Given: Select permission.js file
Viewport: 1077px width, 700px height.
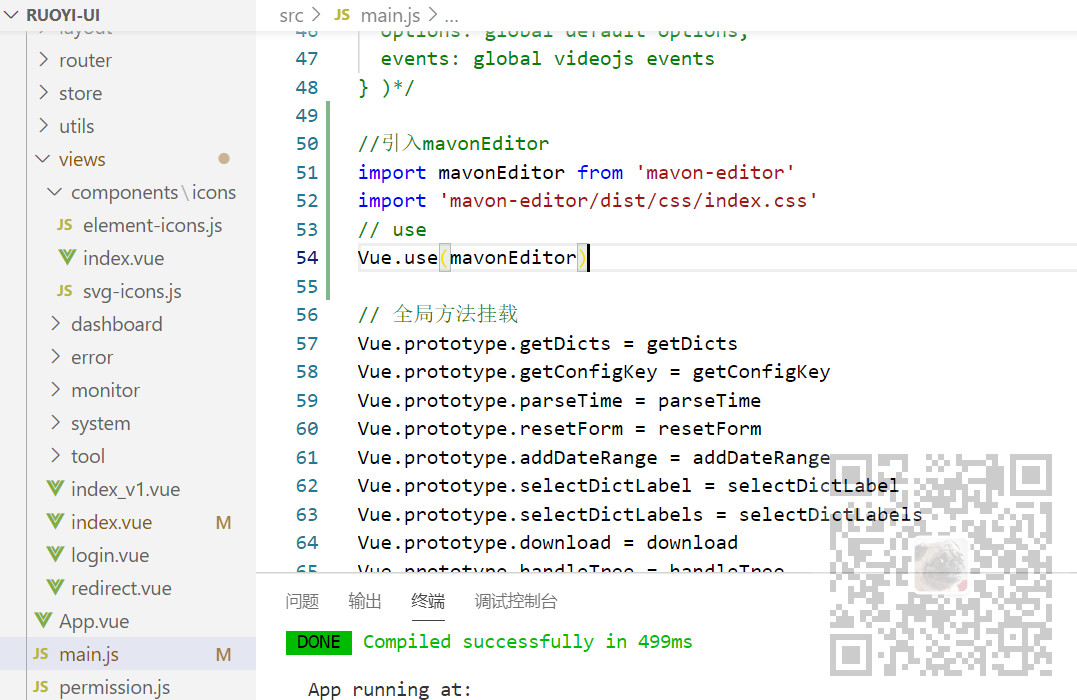Looking at the screenshot, I should 115,687.
